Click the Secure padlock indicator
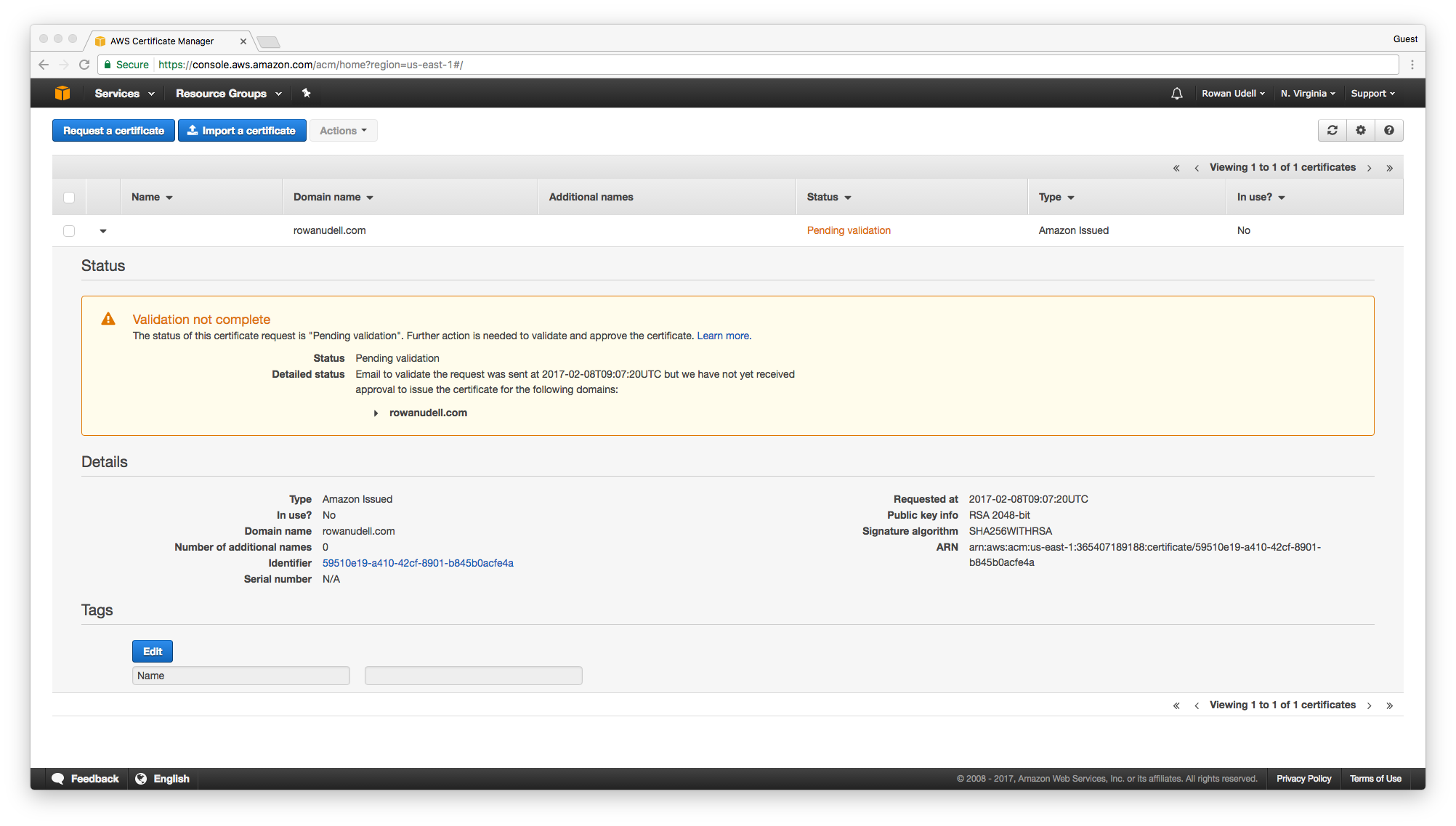 click(126, 65)
